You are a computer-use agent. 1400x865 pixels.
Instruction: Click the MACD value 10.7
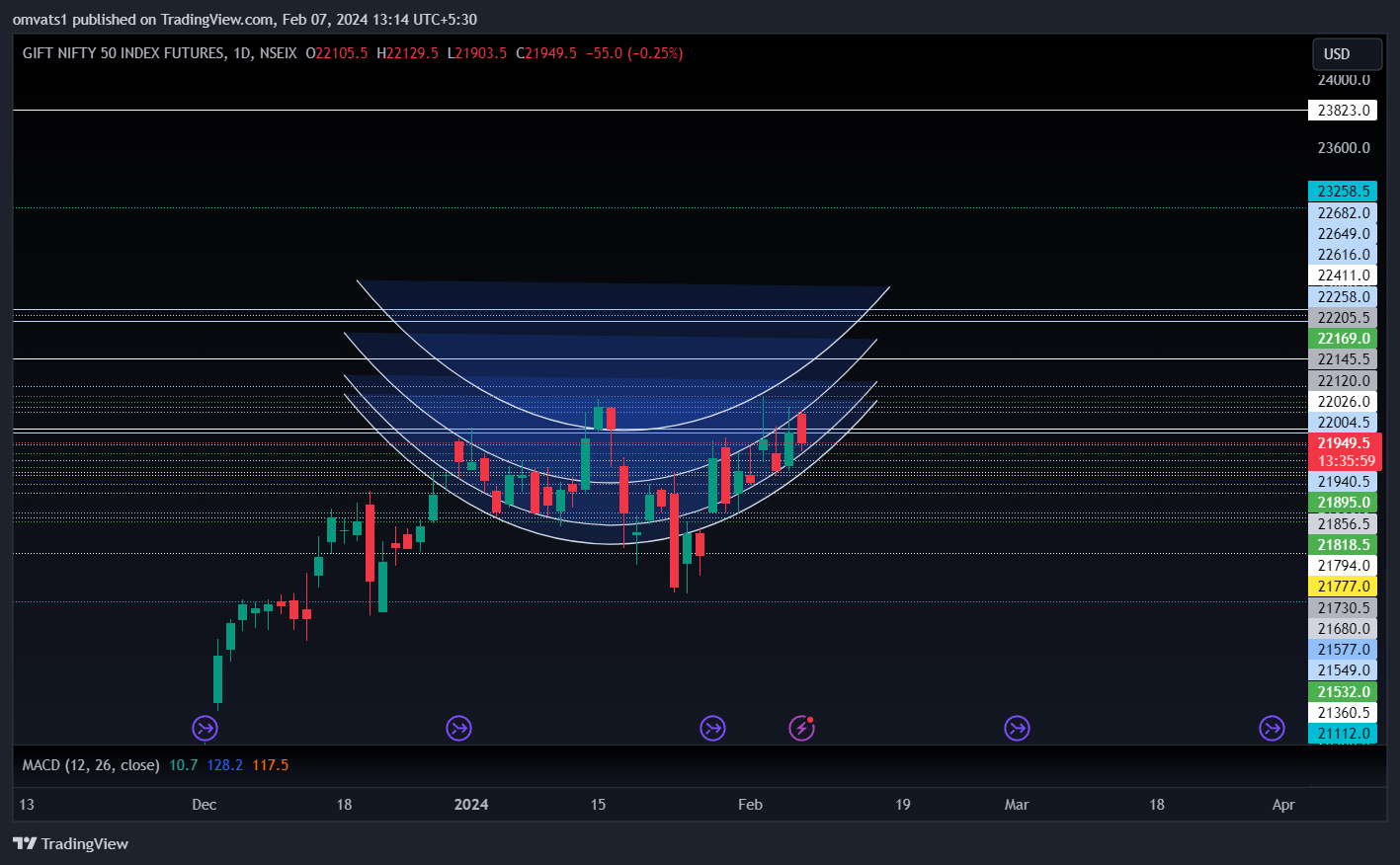184,765
